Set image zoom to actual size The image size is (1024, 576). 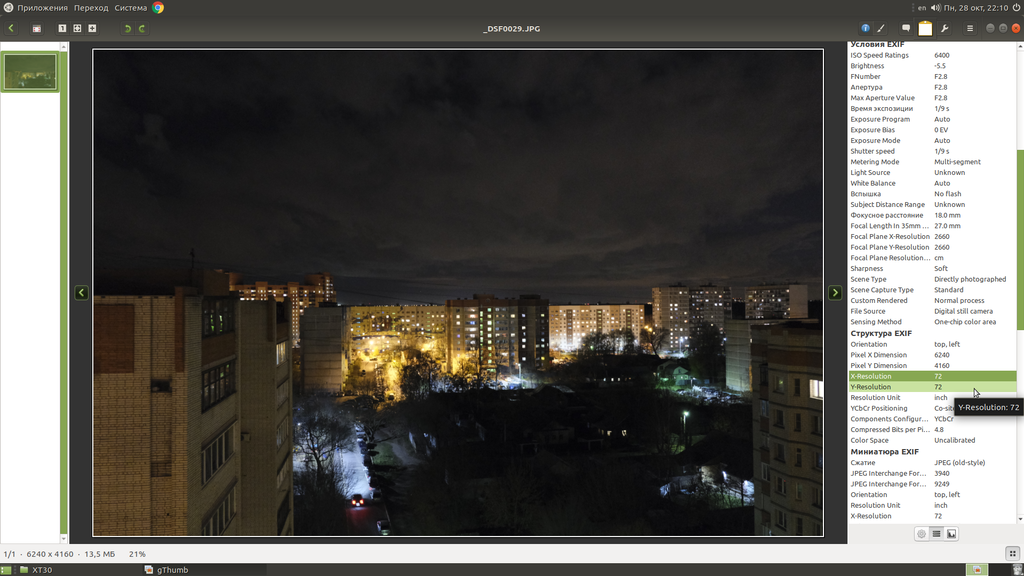[62, 28]
